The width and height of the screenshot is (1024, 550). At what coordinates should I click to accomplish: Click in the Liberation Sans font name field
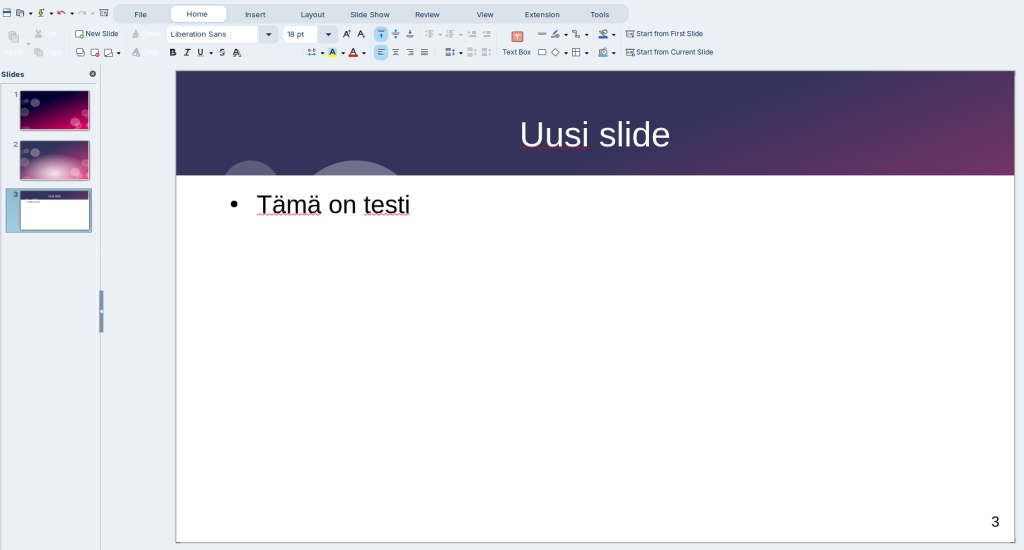[x=212, y=34]
